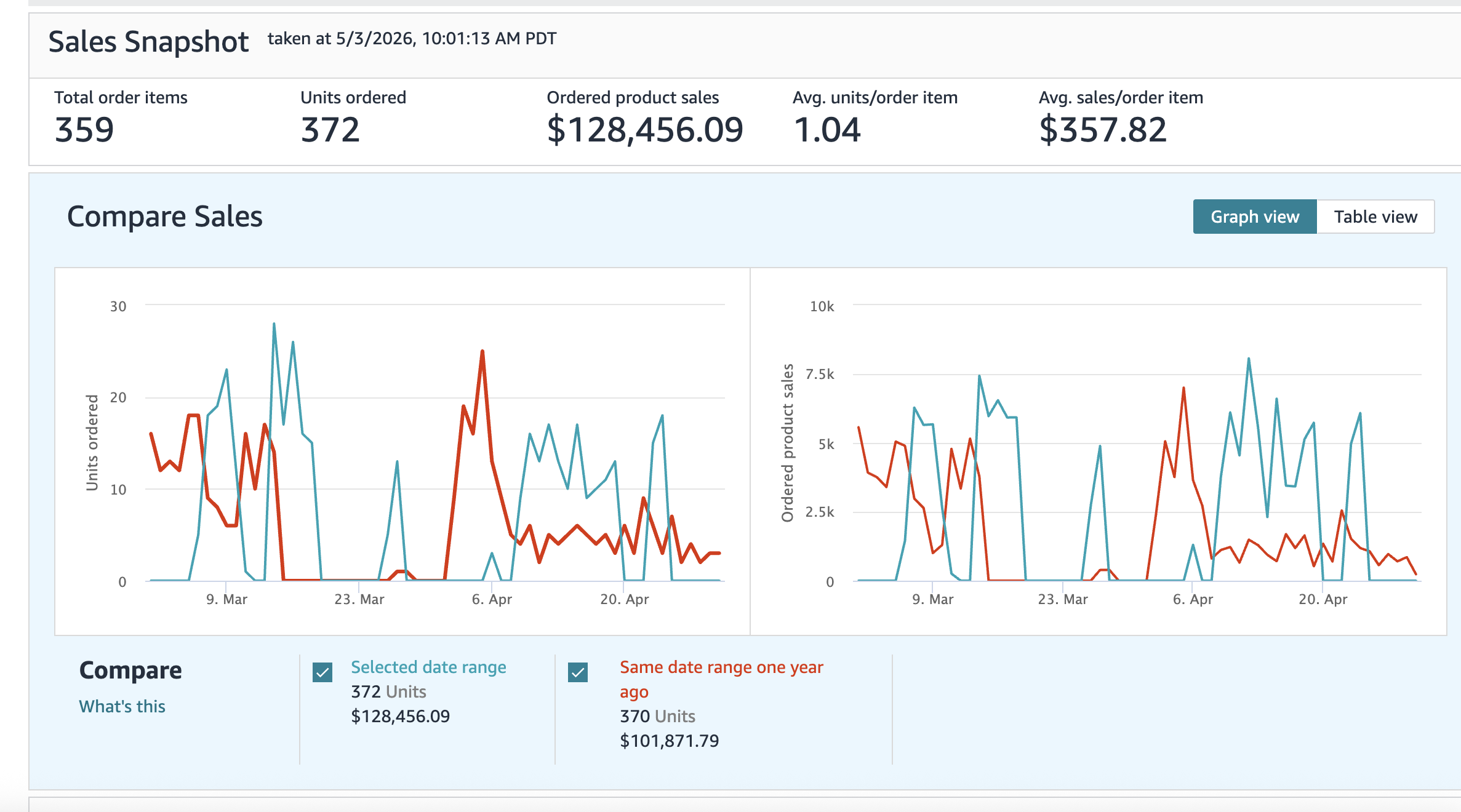
Task: Click Ordered product sales value $128,456.09
Action: (645, 130)
